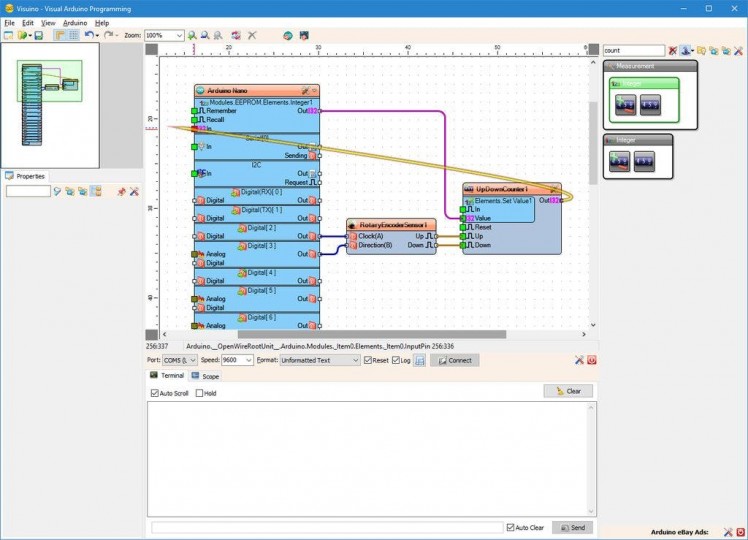Click the Undo arrow in the toolbar
This screenshot has height=540, width=748.
click(x=88, y=35)
